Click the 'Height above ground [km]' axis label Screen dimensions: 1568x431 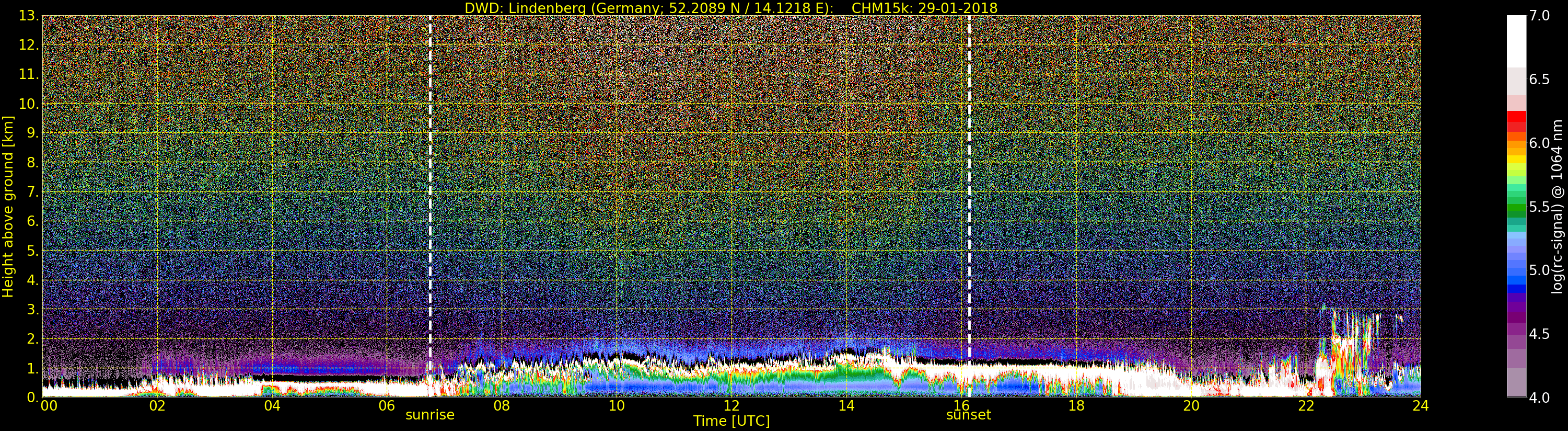pyautogui.click(x=8, y=206)
